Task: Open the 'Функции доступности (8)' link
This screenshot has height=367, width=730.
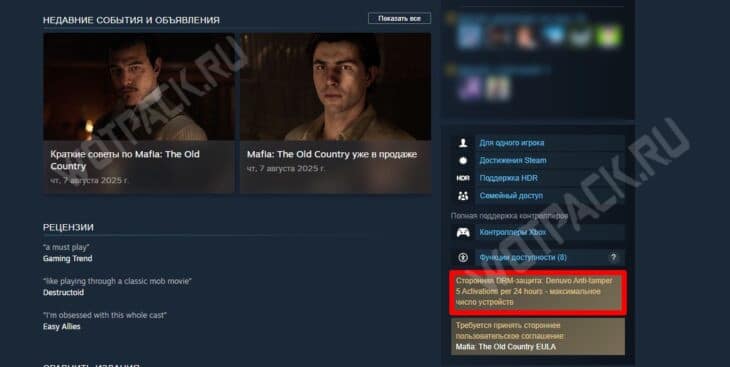Action: coord(523,258)
